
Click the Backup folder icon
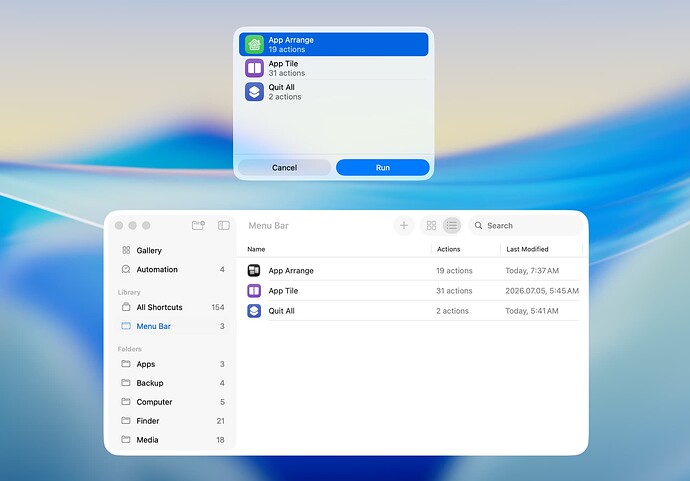tap(126, 382)
